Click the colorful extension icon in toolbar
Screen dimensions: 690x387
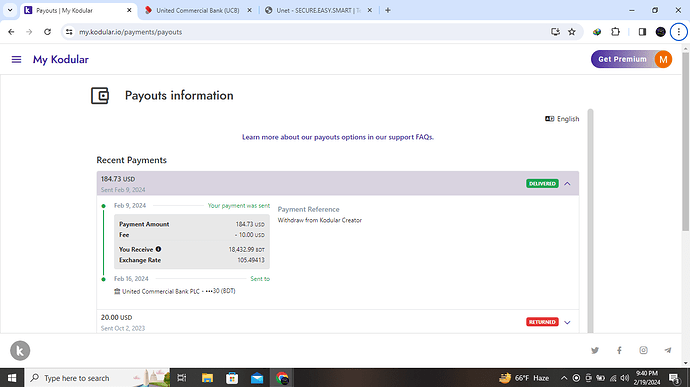(x=597, y=32)
